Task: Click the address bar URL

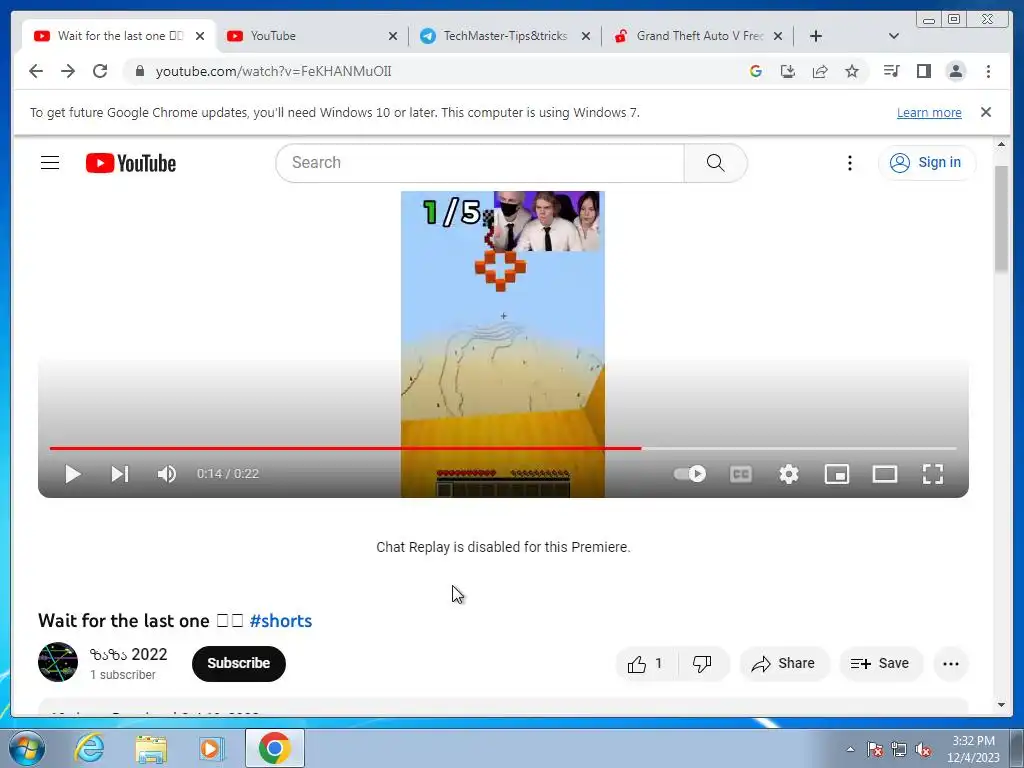Action: point(274,71)
